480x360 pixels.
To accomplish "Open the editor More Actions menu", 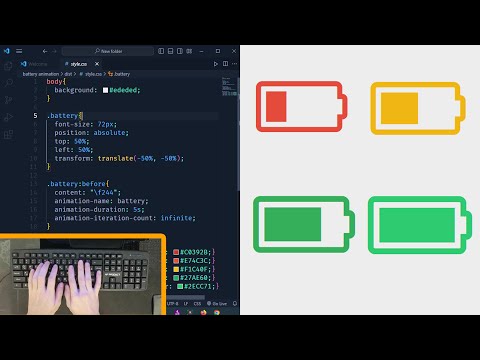I will (235, 64).
